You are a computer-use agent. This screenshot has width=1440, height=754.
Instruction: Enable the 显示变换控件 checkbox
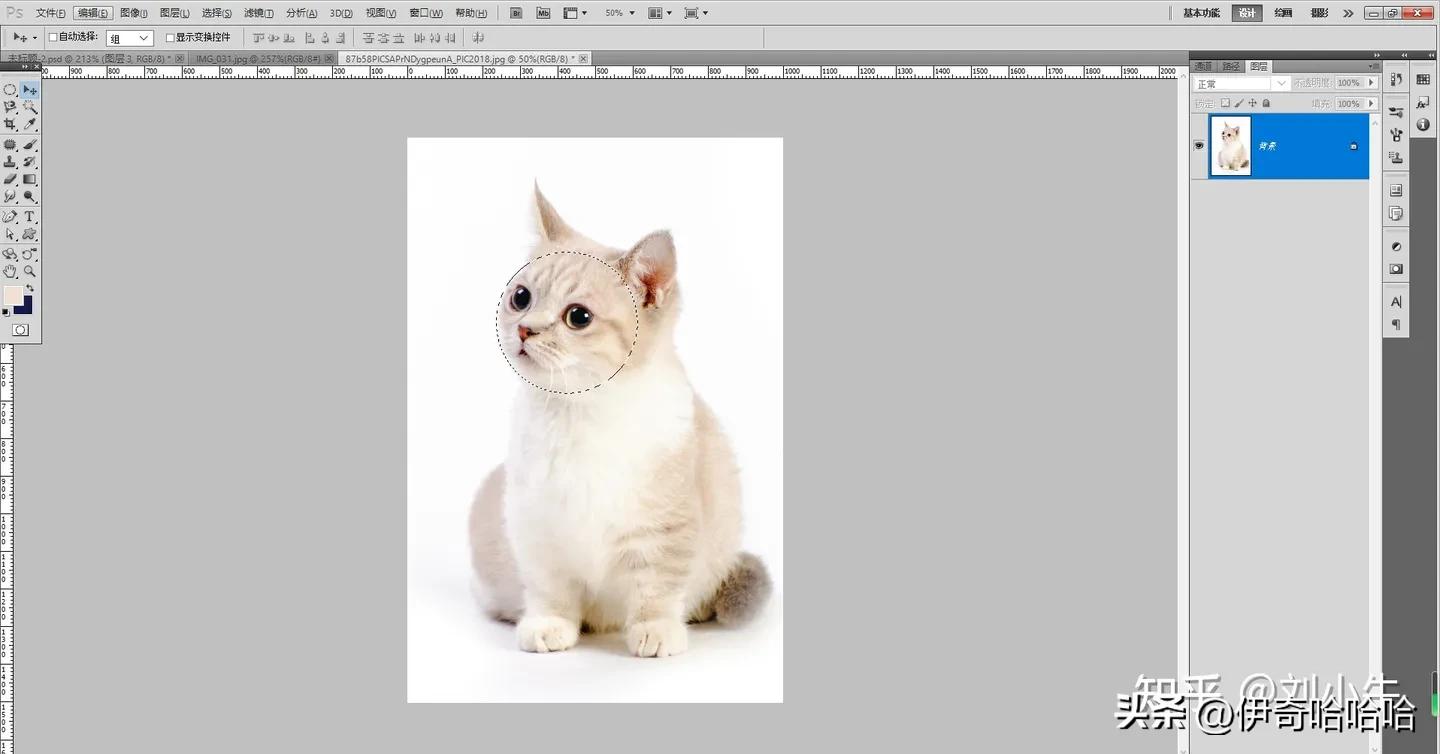coord(170,37)
